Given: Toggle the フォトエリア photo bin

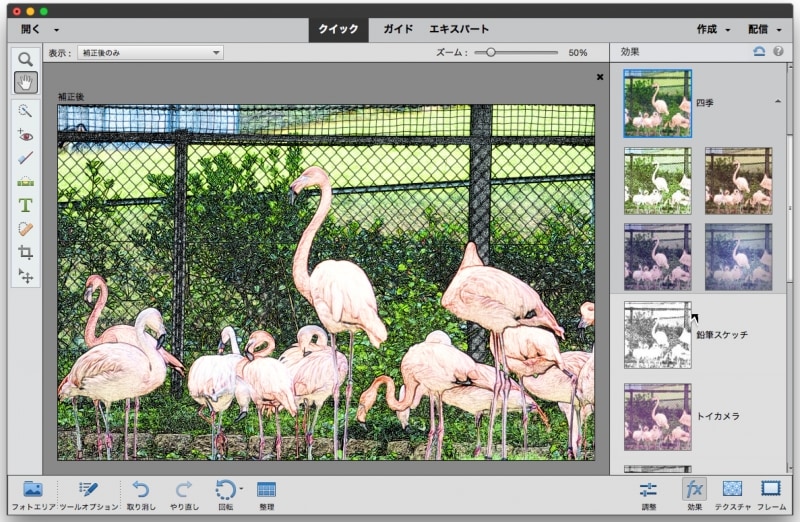Looking at the screenshot, I should (32, 490).
